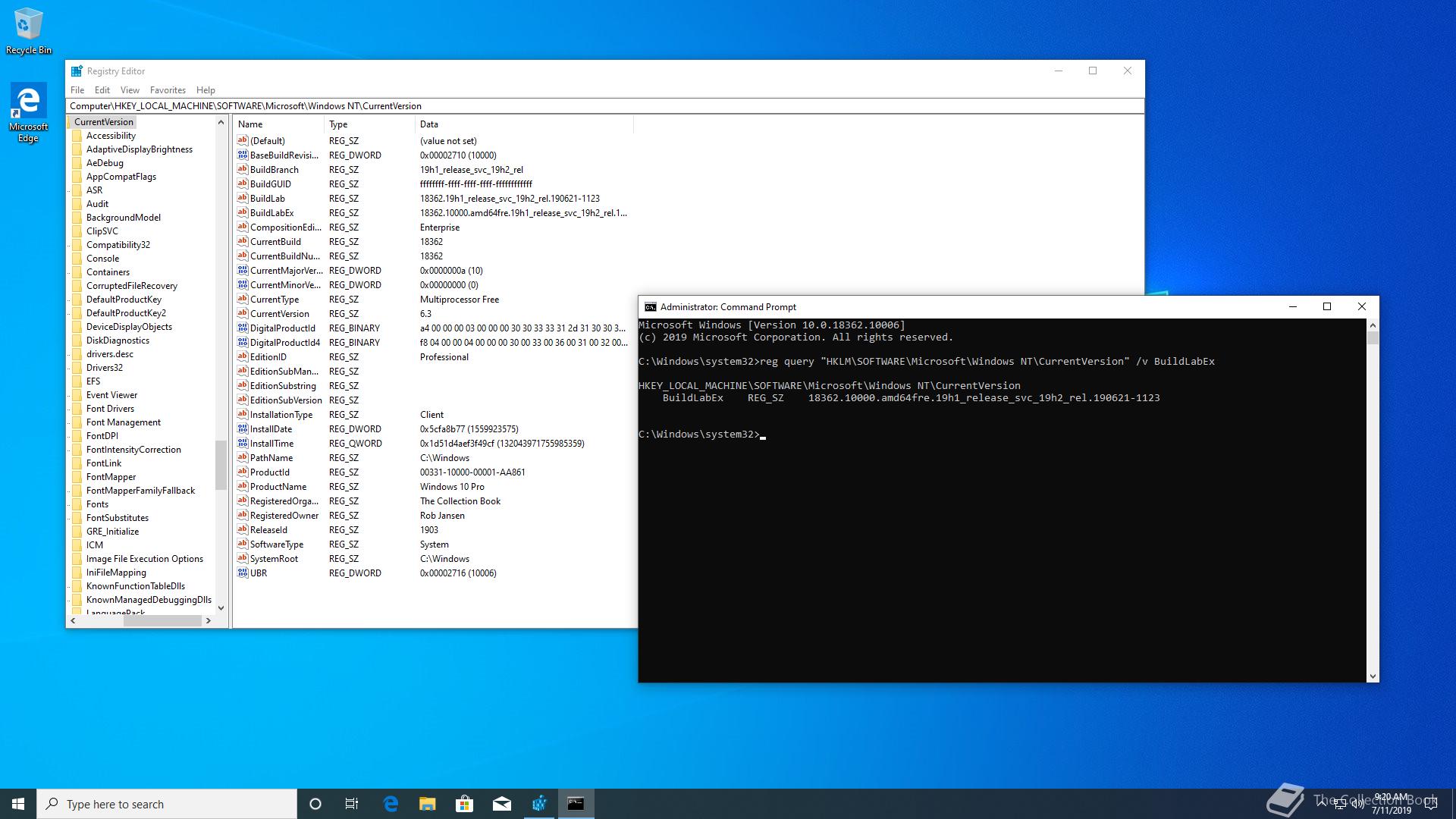Select the AeDebug key in tree
The image size is (1456, 819).
point(105,163)
